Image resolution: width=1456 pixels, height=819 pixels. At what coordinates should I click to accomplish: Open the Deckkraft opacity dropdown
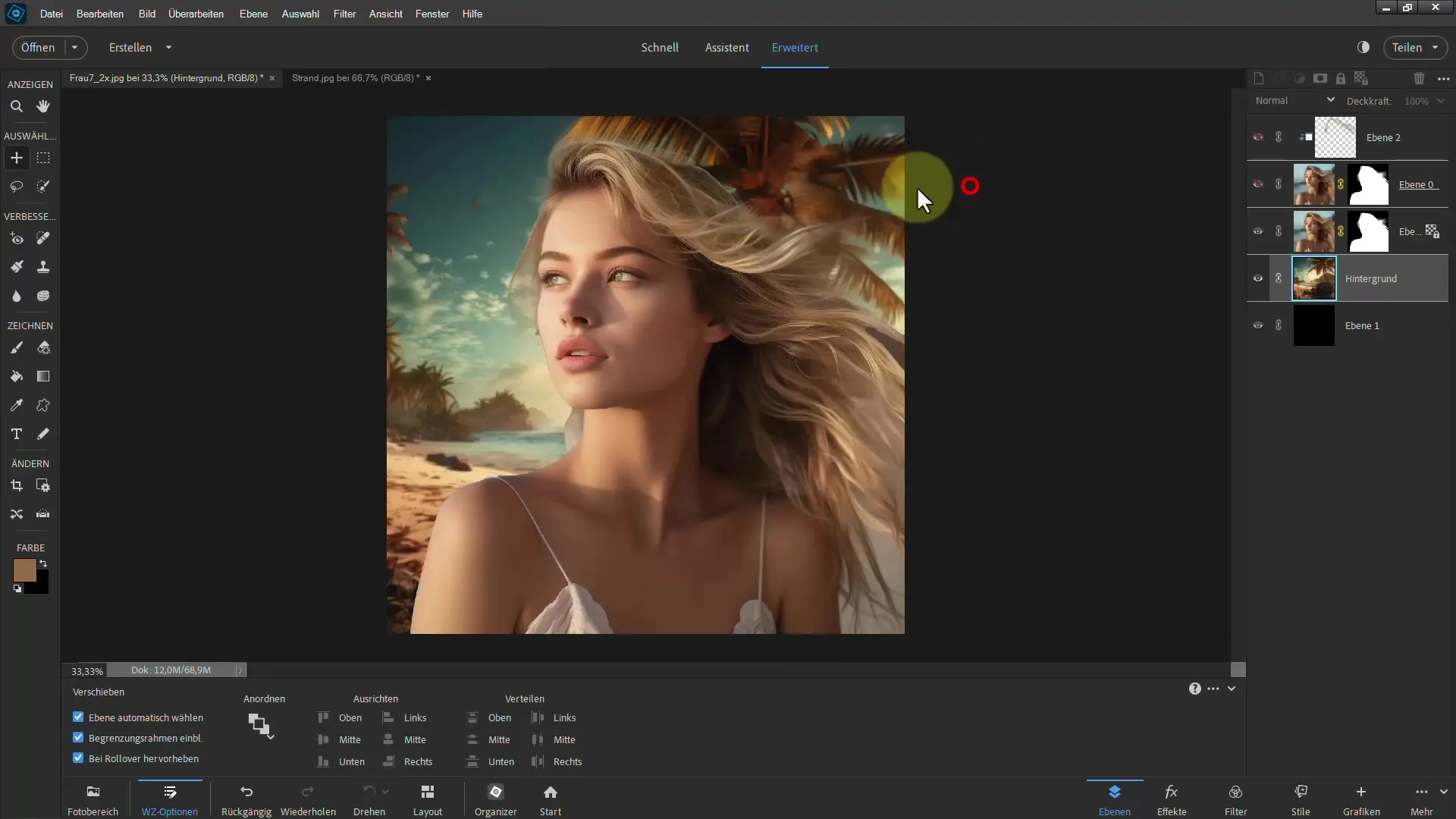click(x=1441, y=101)
